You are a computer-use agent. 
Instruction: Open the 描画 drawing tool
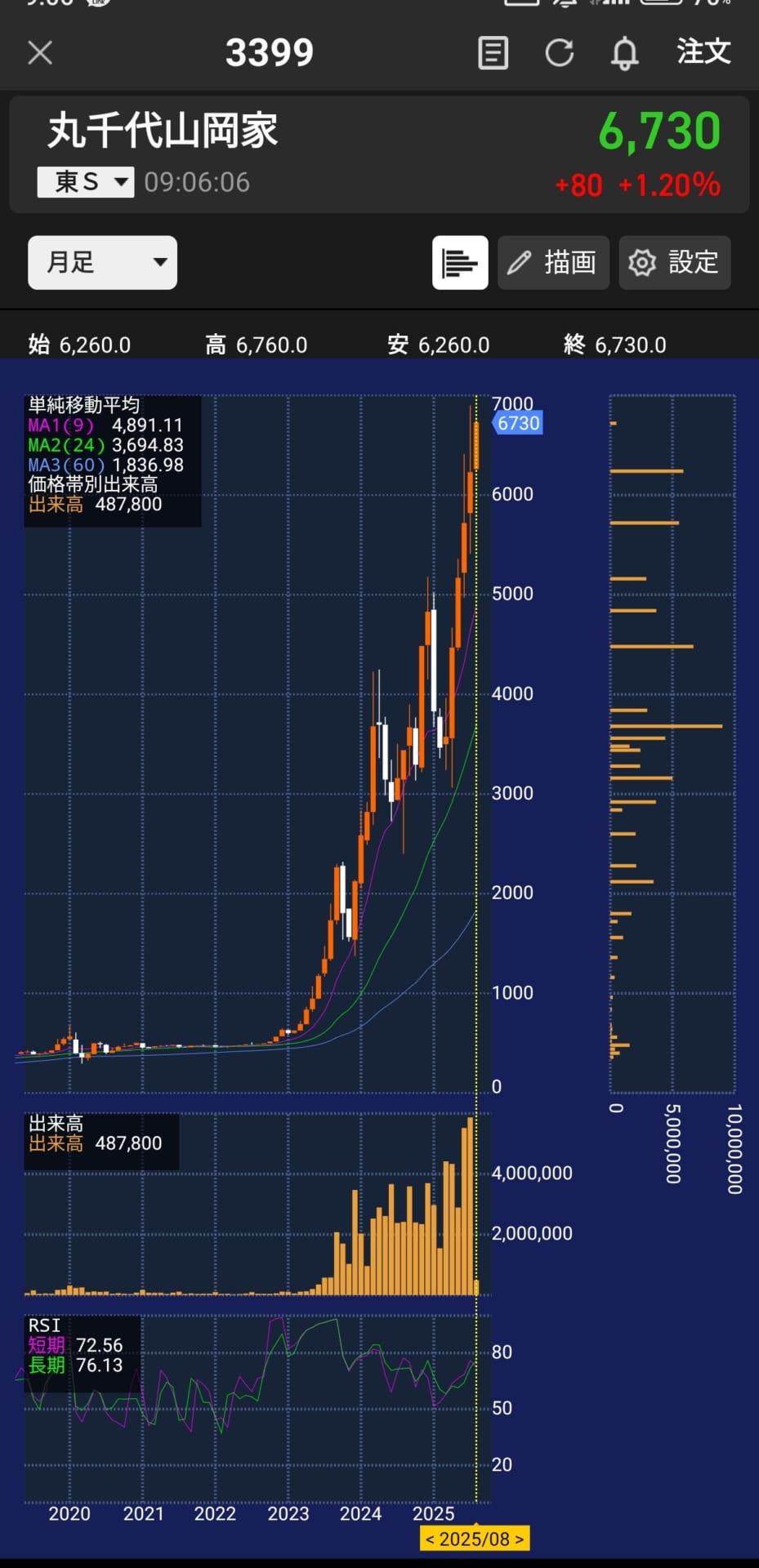(553, 263)
